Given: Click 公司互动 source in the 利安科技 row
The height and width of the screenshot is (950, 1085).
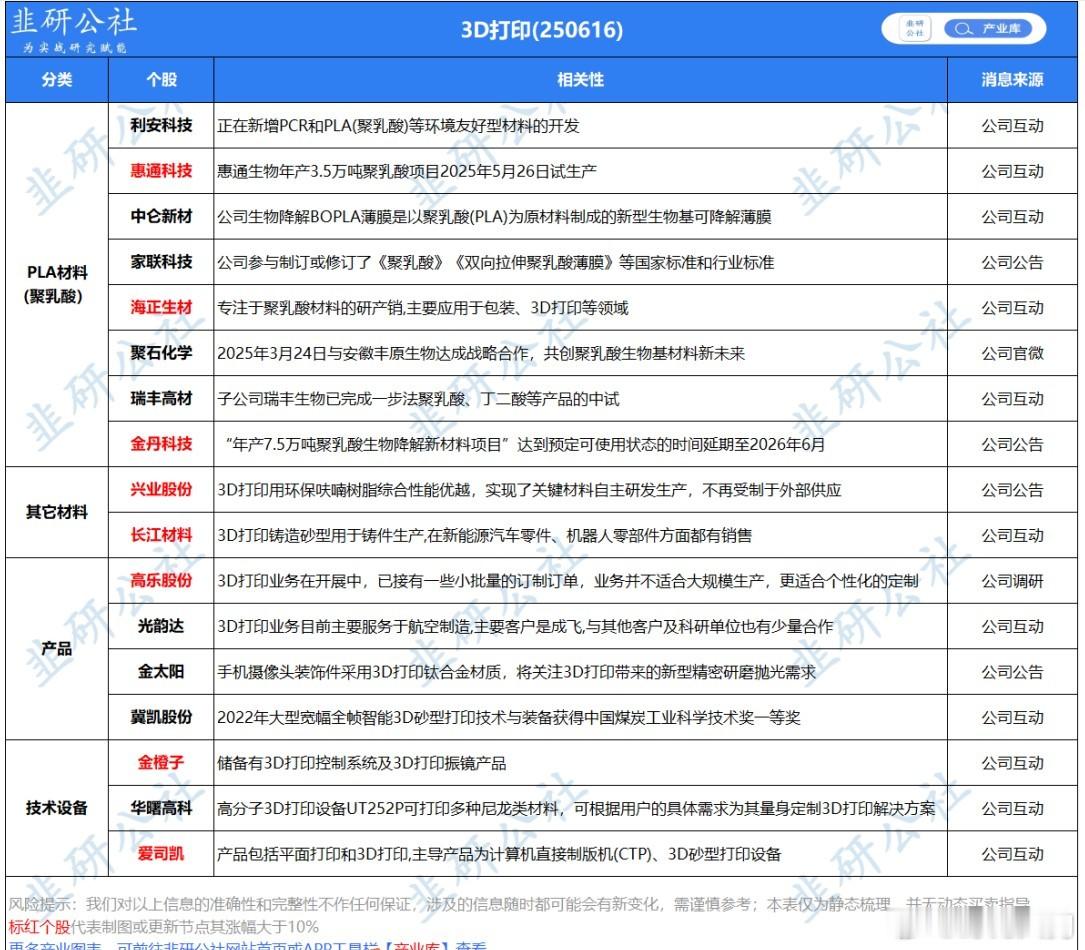Looking at the screenshot, I should pos(1012,126).
